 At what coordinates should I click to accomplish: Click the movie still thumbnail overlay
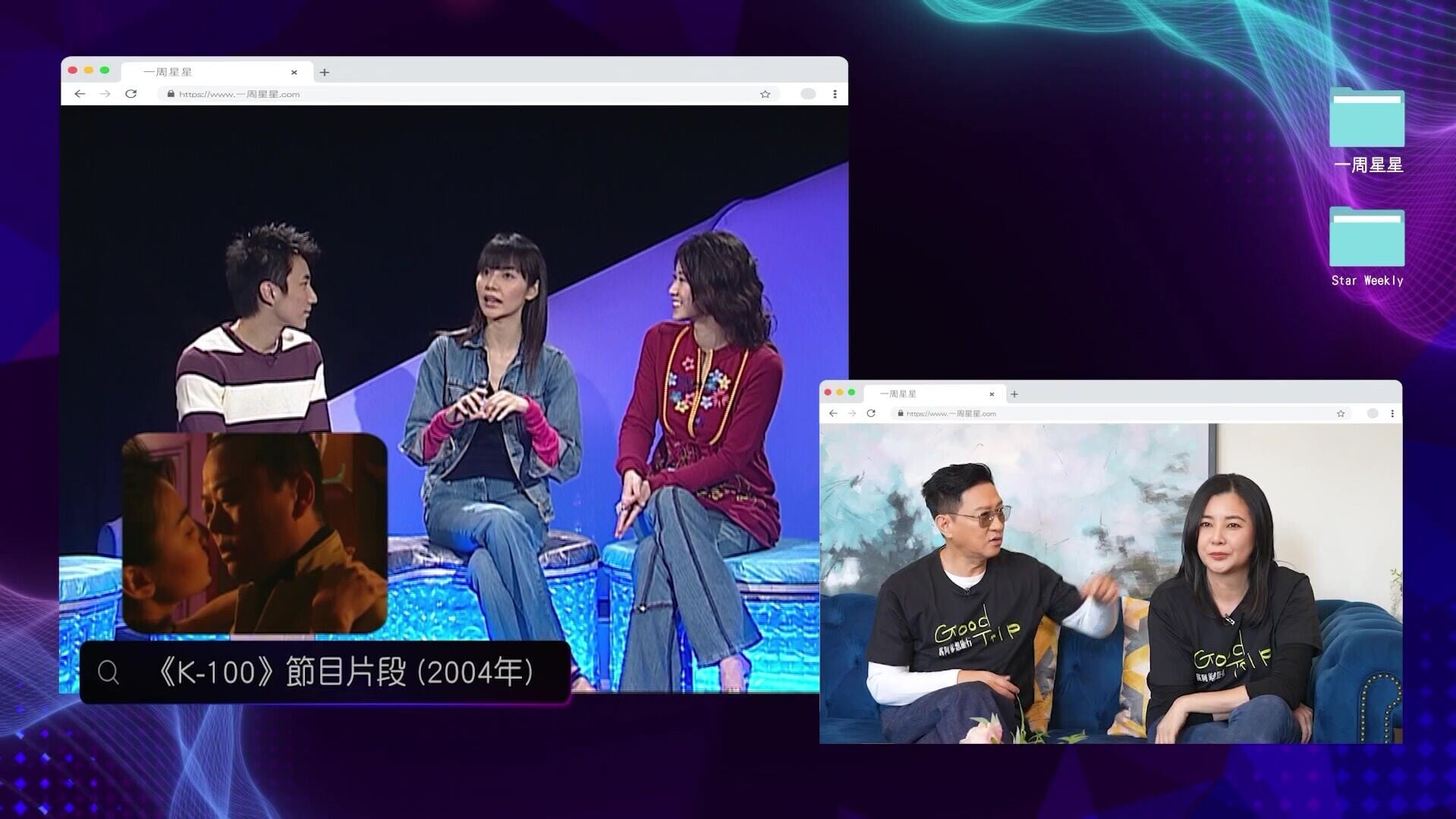click(255, 533)
